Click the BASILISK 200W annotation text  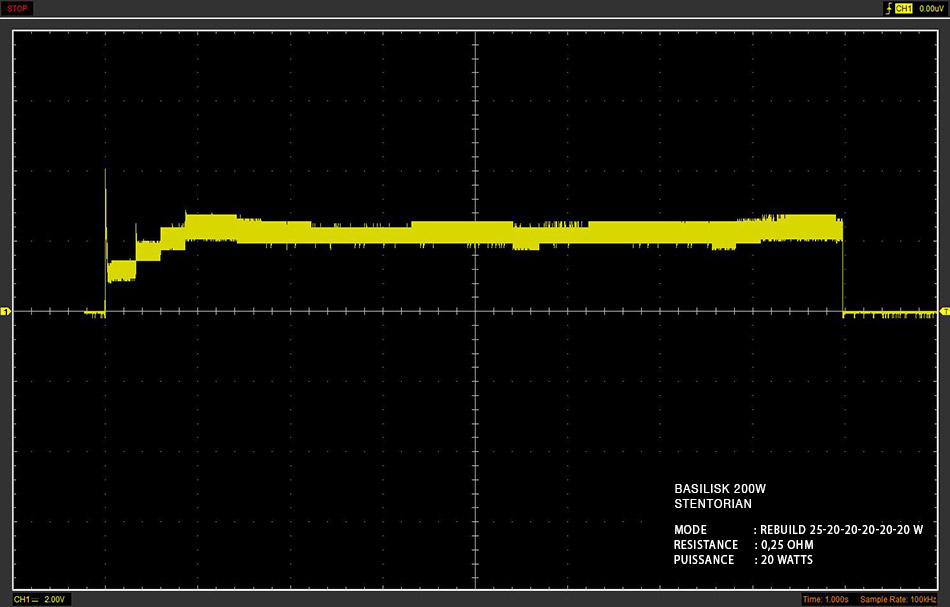pyautogui.click(x=720, y=488)
